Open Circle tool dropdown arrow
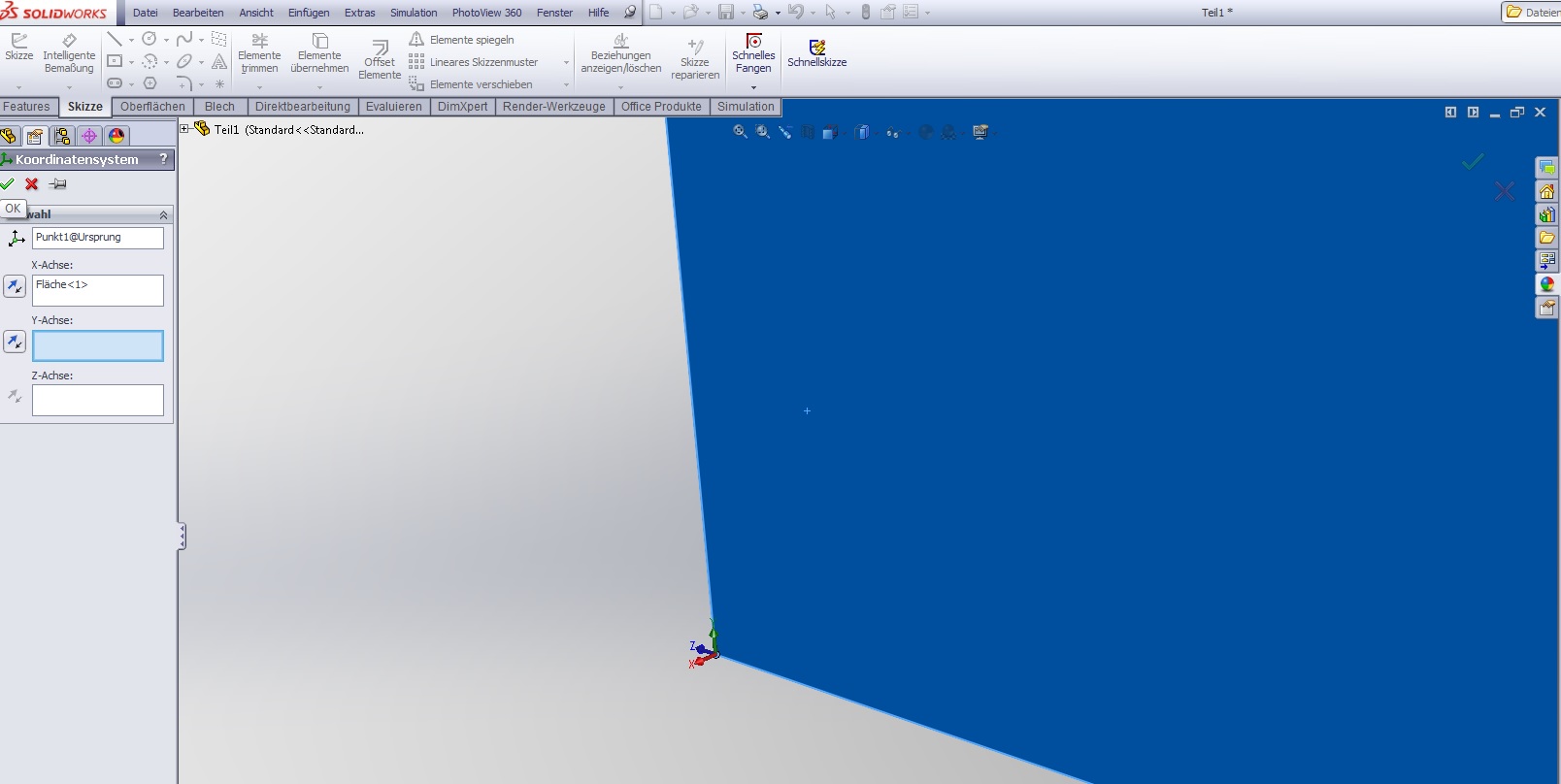1561x784 pixels. pyautogui.click(x=166, y=40)
